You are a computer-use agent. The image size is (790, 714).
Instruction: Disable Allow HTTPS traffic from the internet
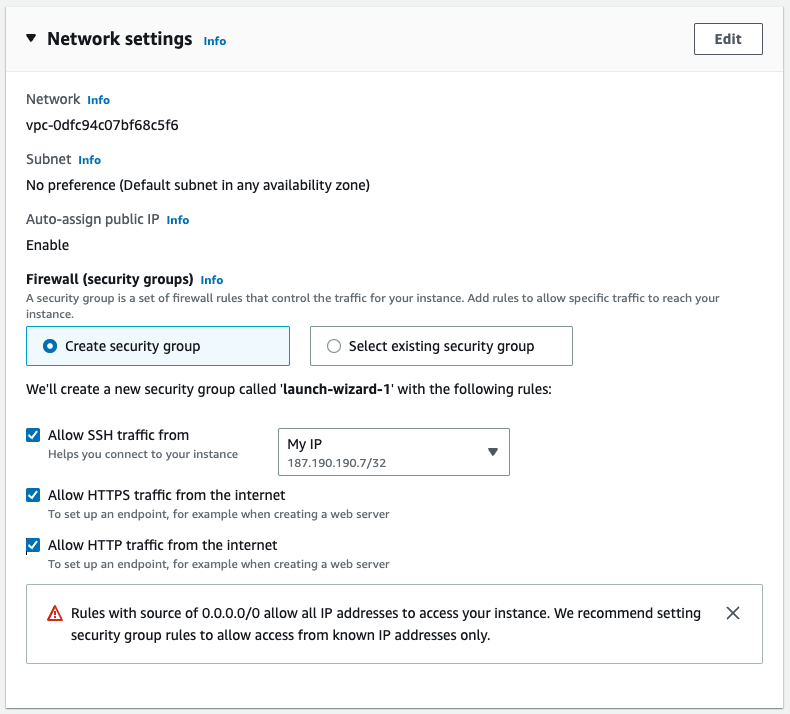point(34,495)
